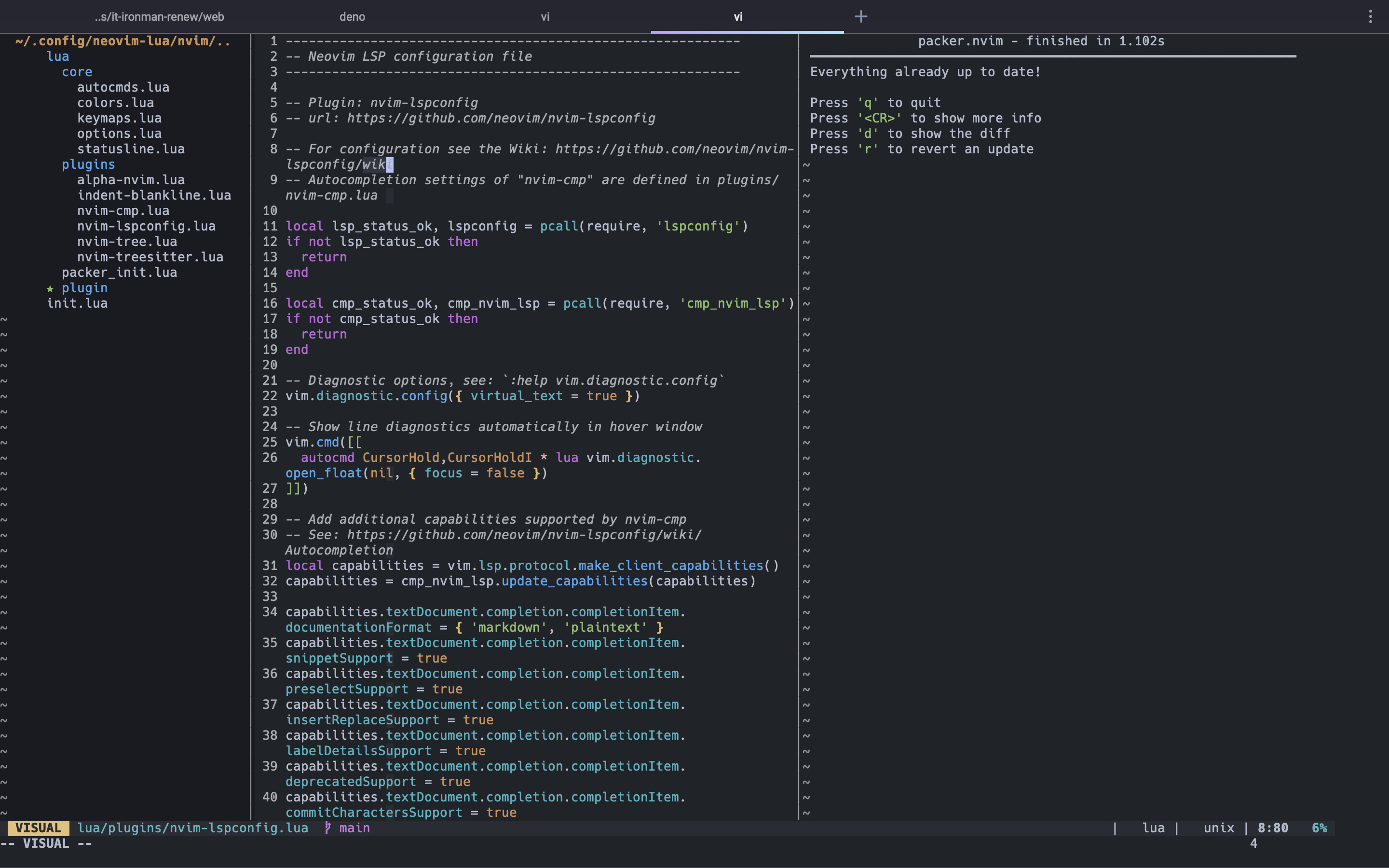Open the terminal three-dot options menu
Image resolution: width=1389 pixels, height=868 pixels.
[1371, 17]
